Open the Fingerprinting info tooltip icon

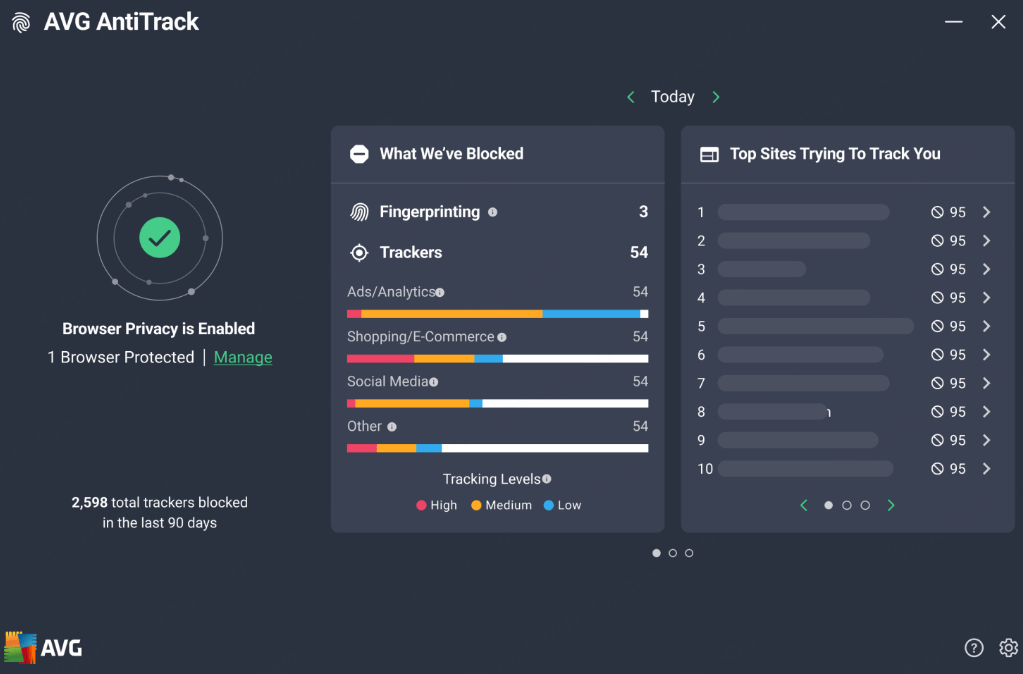[493, 212]
